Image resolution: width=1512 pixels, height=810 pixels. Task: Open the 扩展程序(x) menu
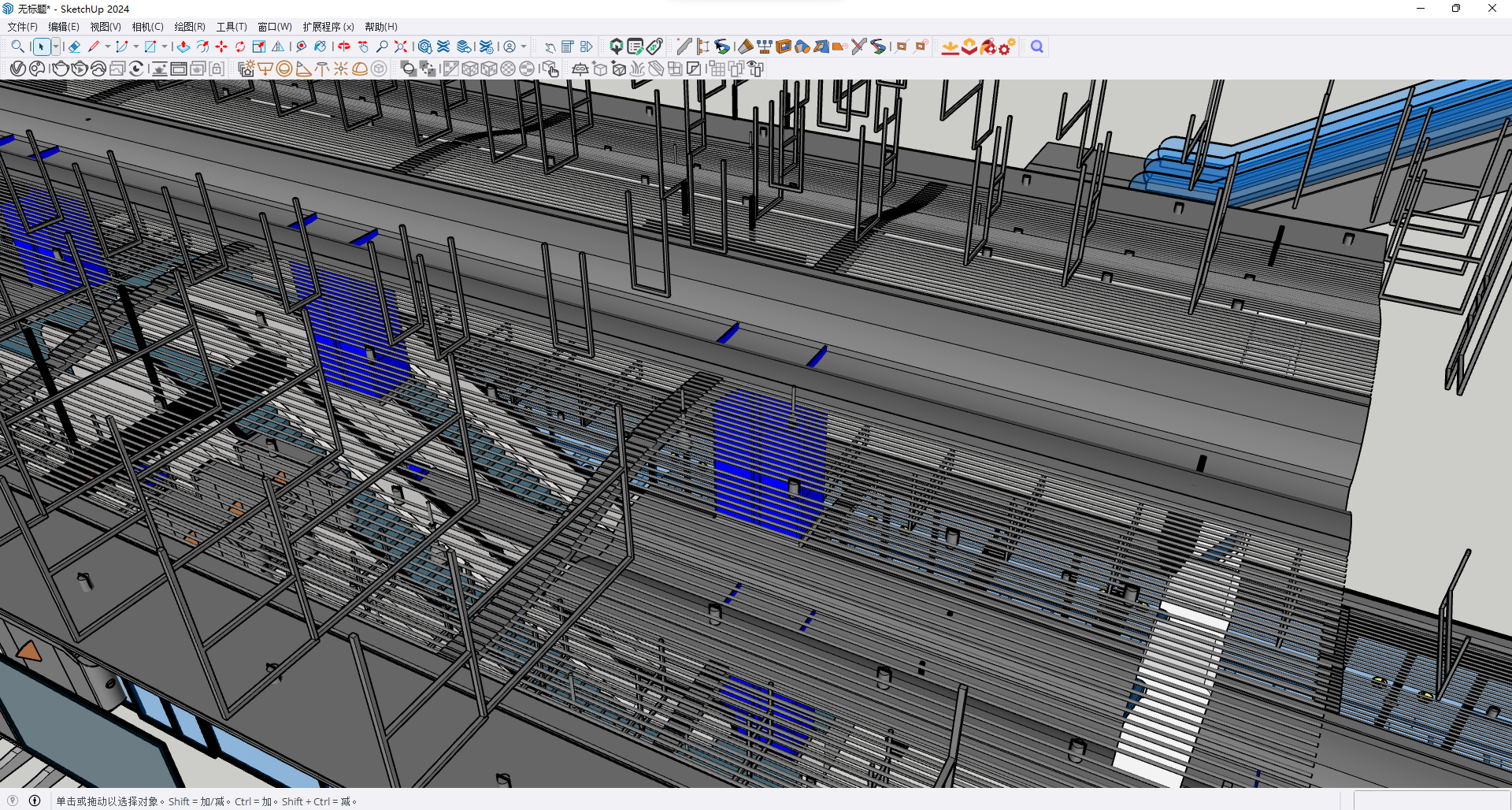(x=328, y=27)
